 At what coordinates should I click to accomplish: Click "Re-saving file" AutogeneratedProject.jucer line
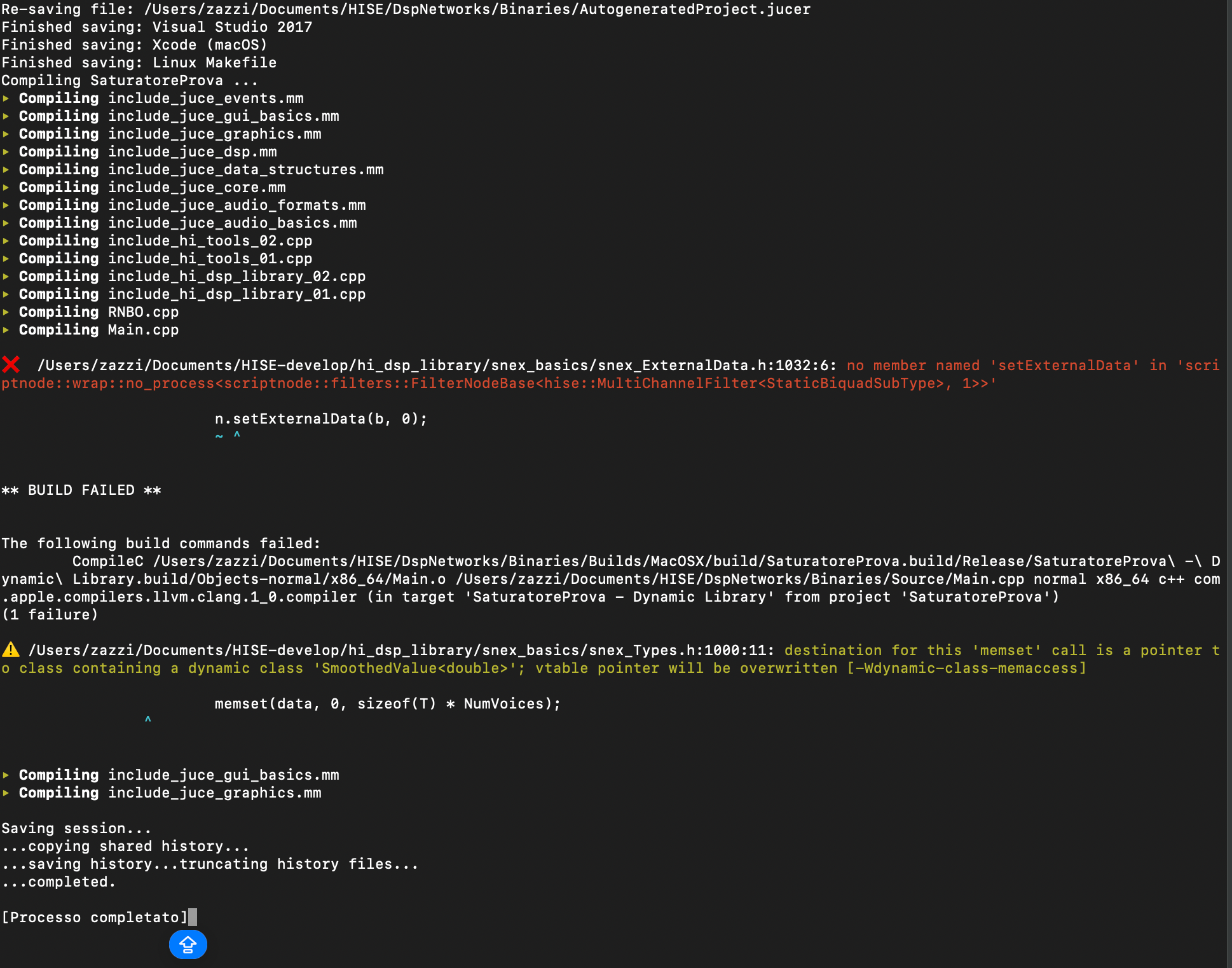click(406, 10)
